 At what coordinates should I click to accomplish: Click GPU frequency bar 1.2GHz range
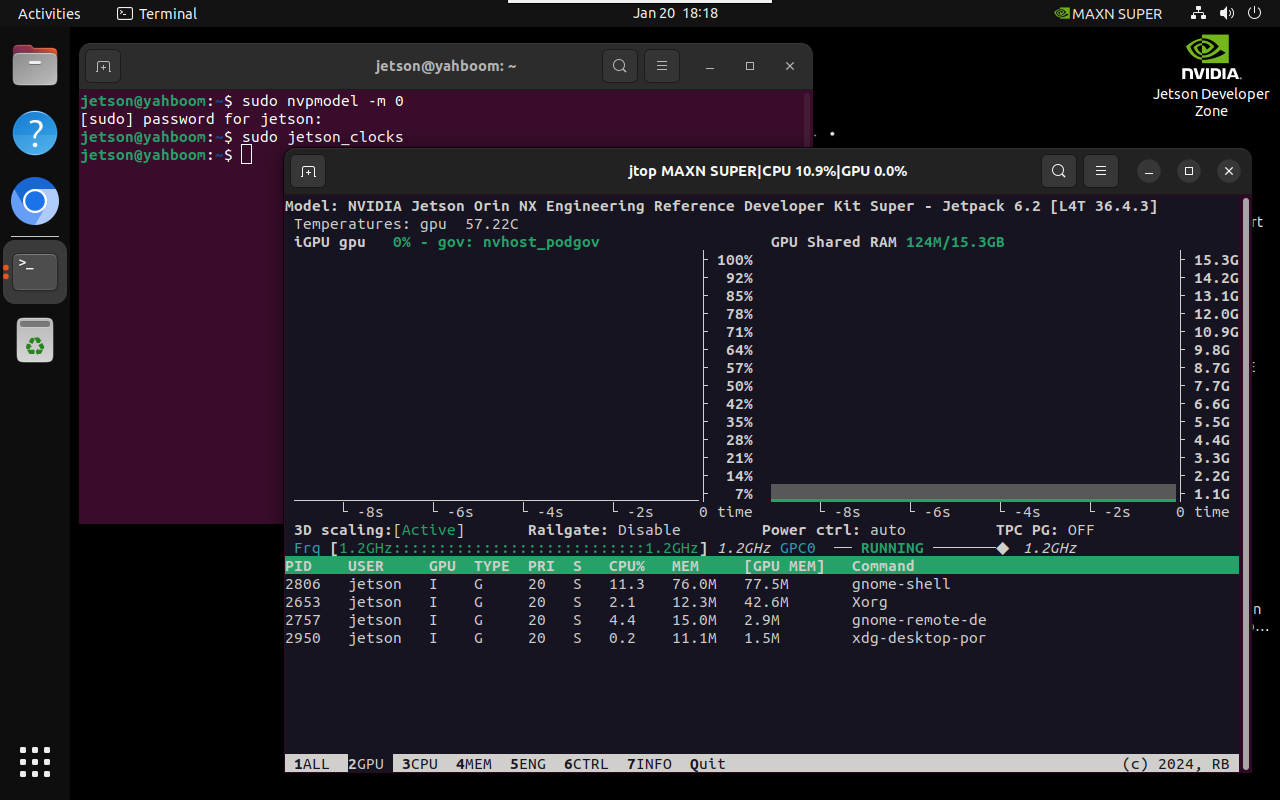(x=518, y=548)
